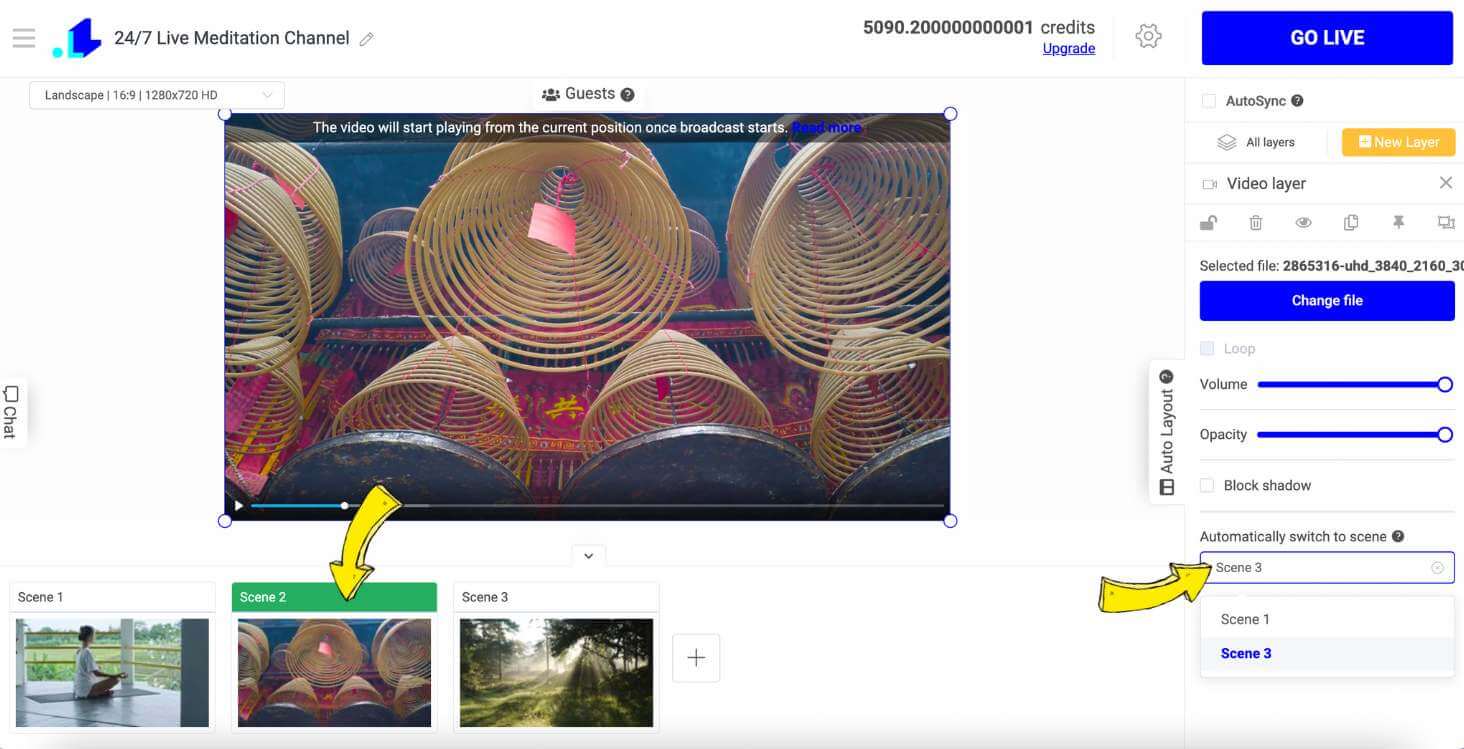Click the 24/7 Live Meditation Channel title
This screenshot has width=1464, height=749.
pyautogui.click(x=231, y=38)
